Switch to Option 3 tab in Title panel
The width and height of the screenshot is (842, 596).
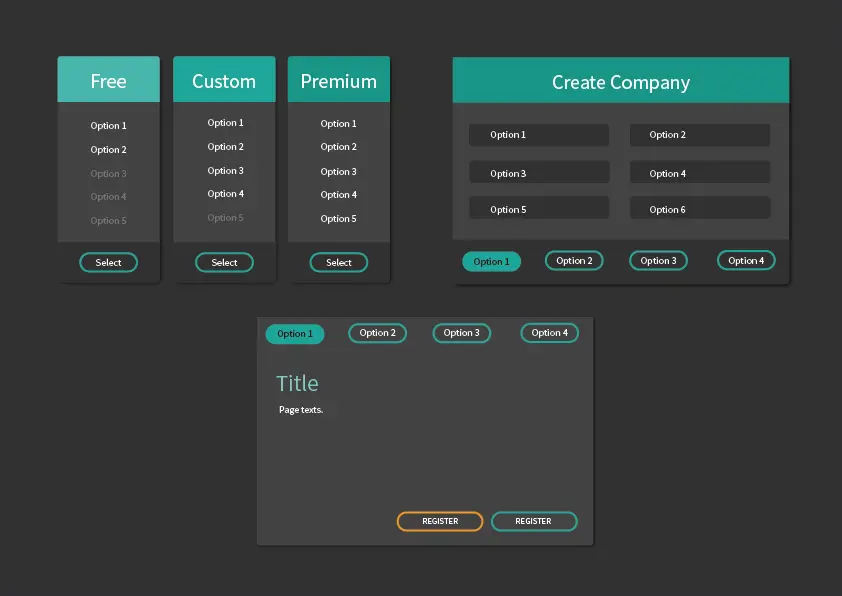[x=462, y=333]
